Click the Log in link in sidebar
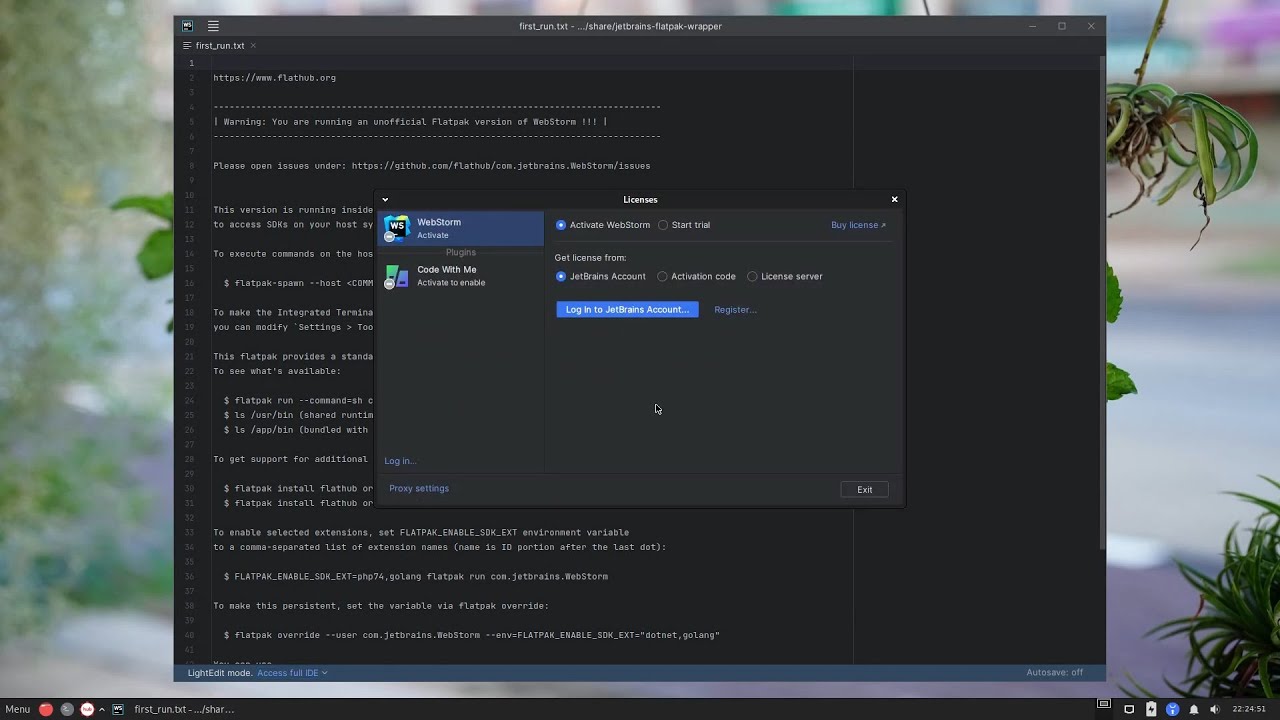This screenshot has width=1280, height=720. point(400,461)
